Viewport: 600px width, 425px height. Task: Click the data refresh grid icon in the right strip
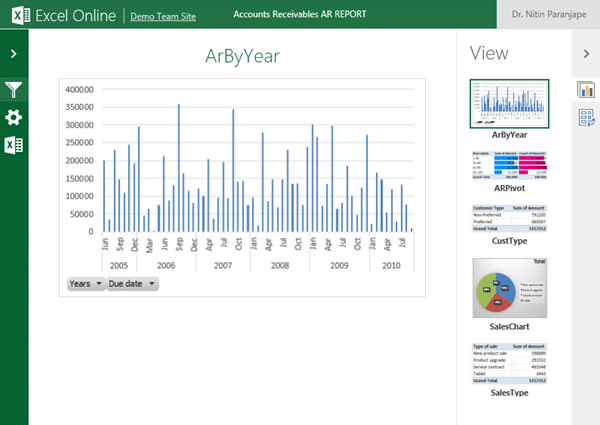[586, 117]
